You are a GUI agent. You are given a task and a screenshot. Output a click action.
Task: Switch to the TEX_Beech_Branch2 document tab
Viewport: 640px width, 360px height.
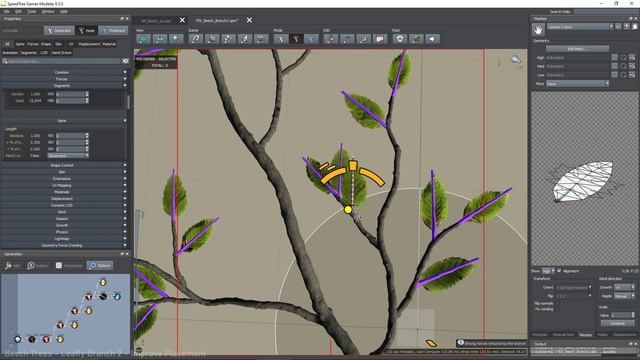coord(216,20)
